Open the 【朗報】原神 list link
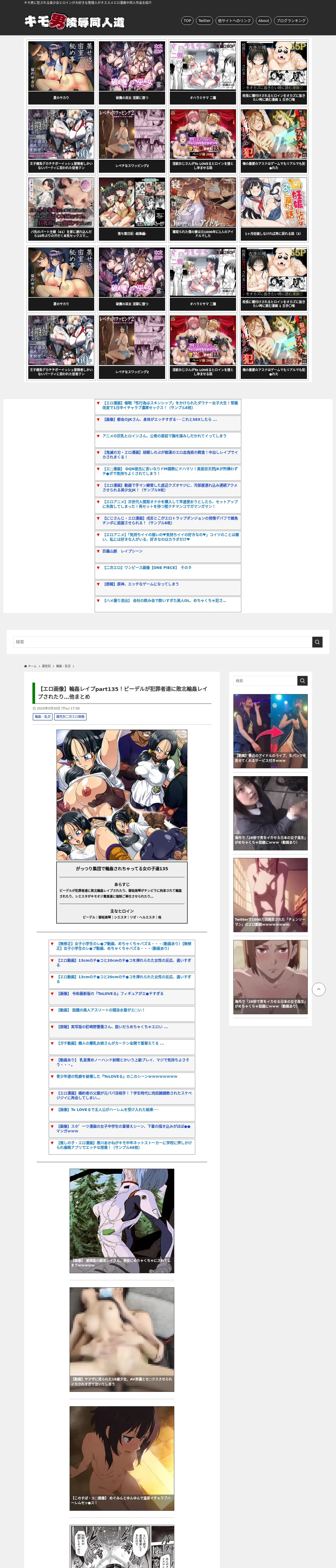This screenshot has width=336, height=1568. [x=140, y=584]
